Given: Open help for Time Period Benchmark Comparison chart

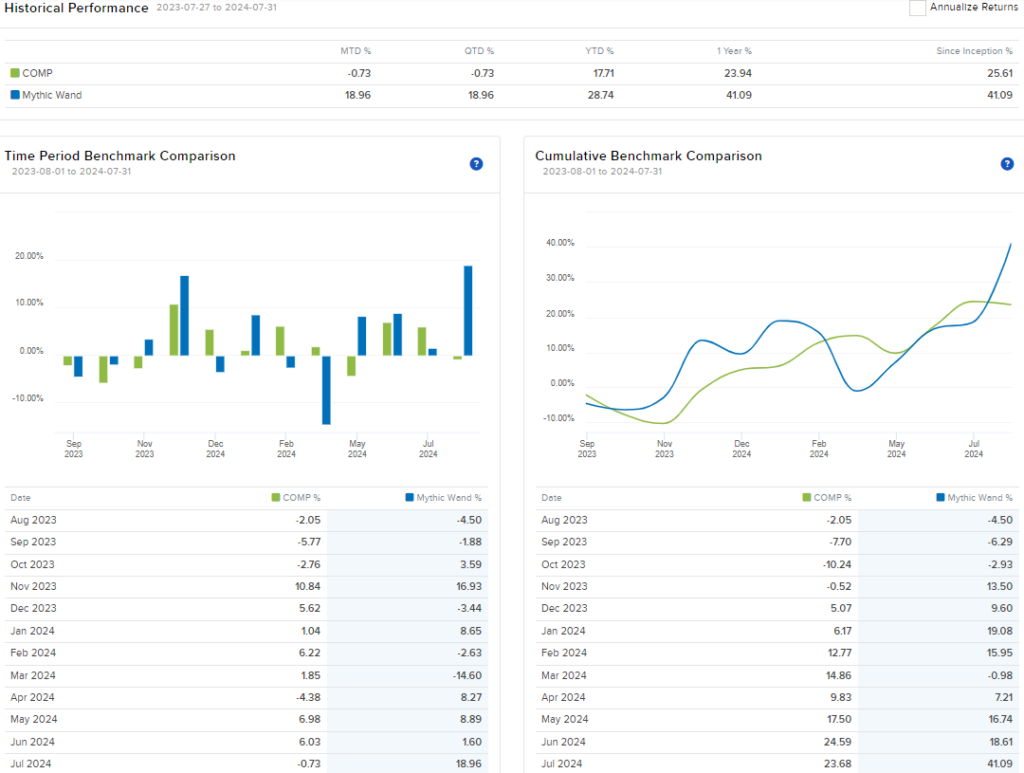Looking at the screenshot, I should click(477, 164).
